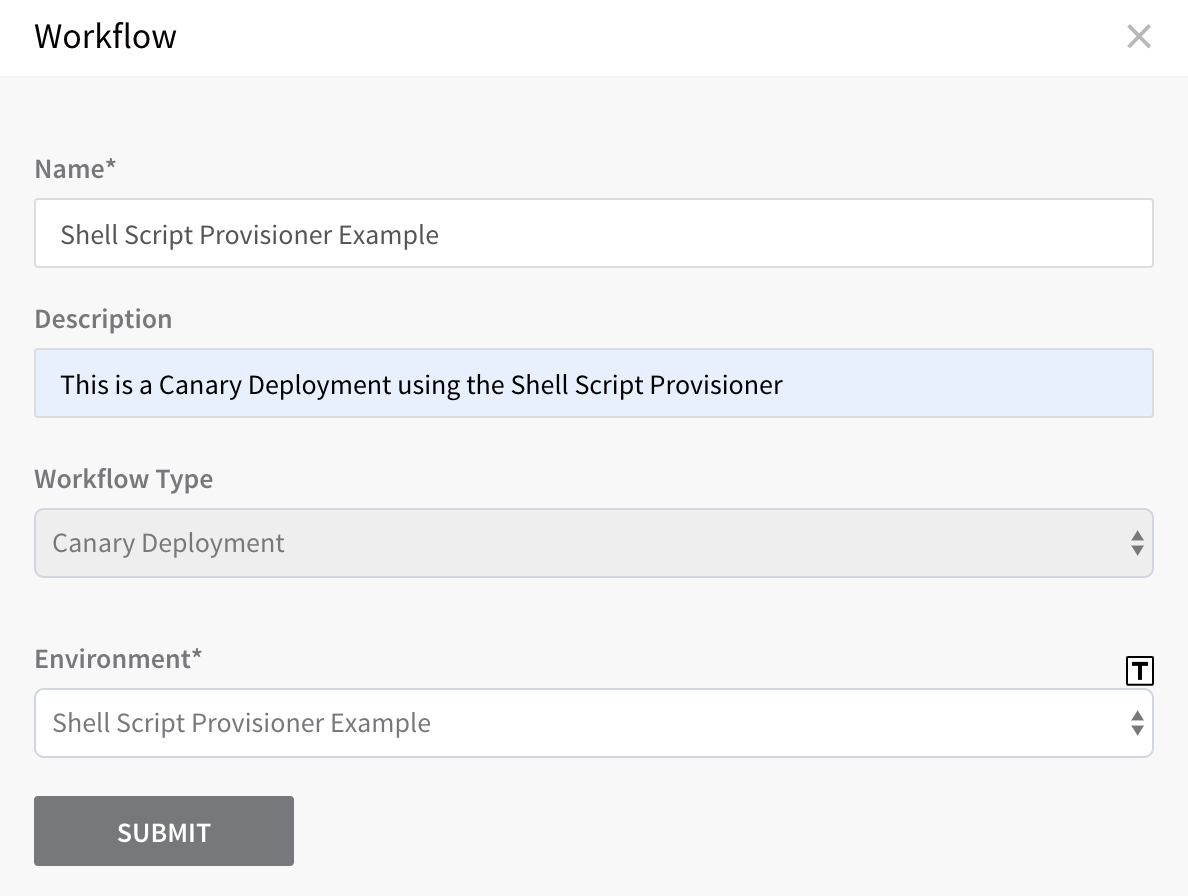Toggle the Environment template T icon
Viewport: 1188px width, 896px height.
(x=1140, y=671)
